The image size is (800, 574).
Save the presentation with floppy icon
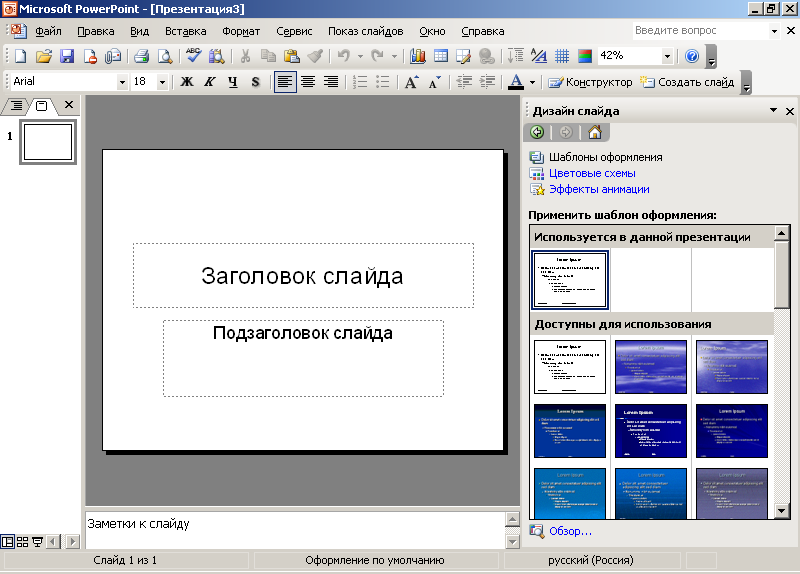pos(67,56)
